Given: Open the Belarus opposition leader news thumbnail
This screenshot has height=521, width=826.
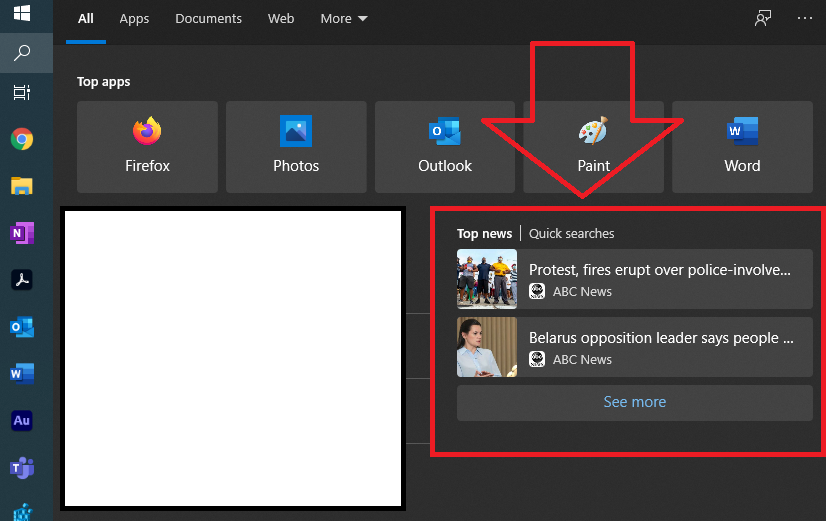Looking at the screenshot, I should coord(487,347).
